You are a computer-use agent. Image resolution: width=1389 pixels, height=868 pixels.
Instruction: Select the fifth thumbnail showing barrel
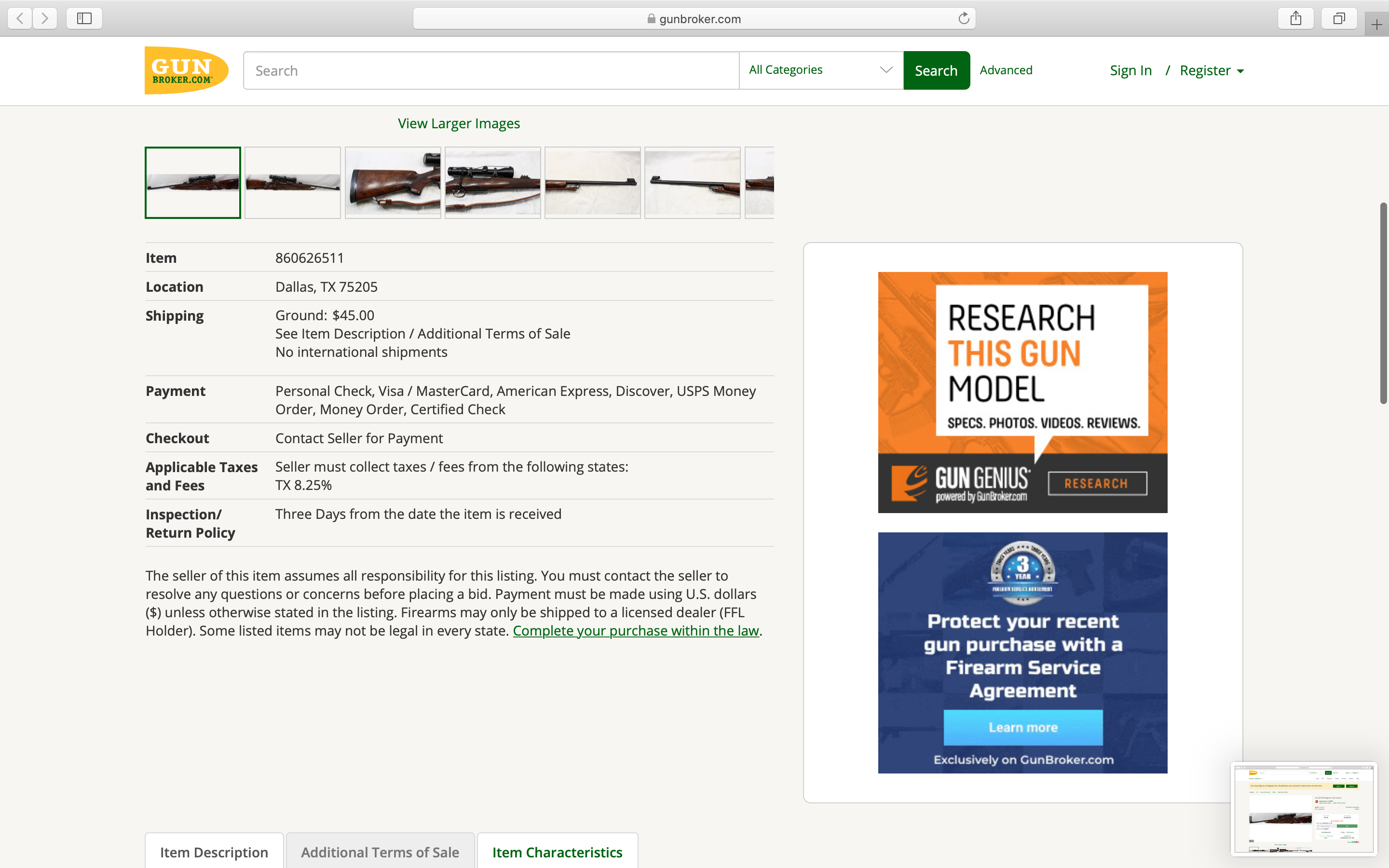[592, 183]
